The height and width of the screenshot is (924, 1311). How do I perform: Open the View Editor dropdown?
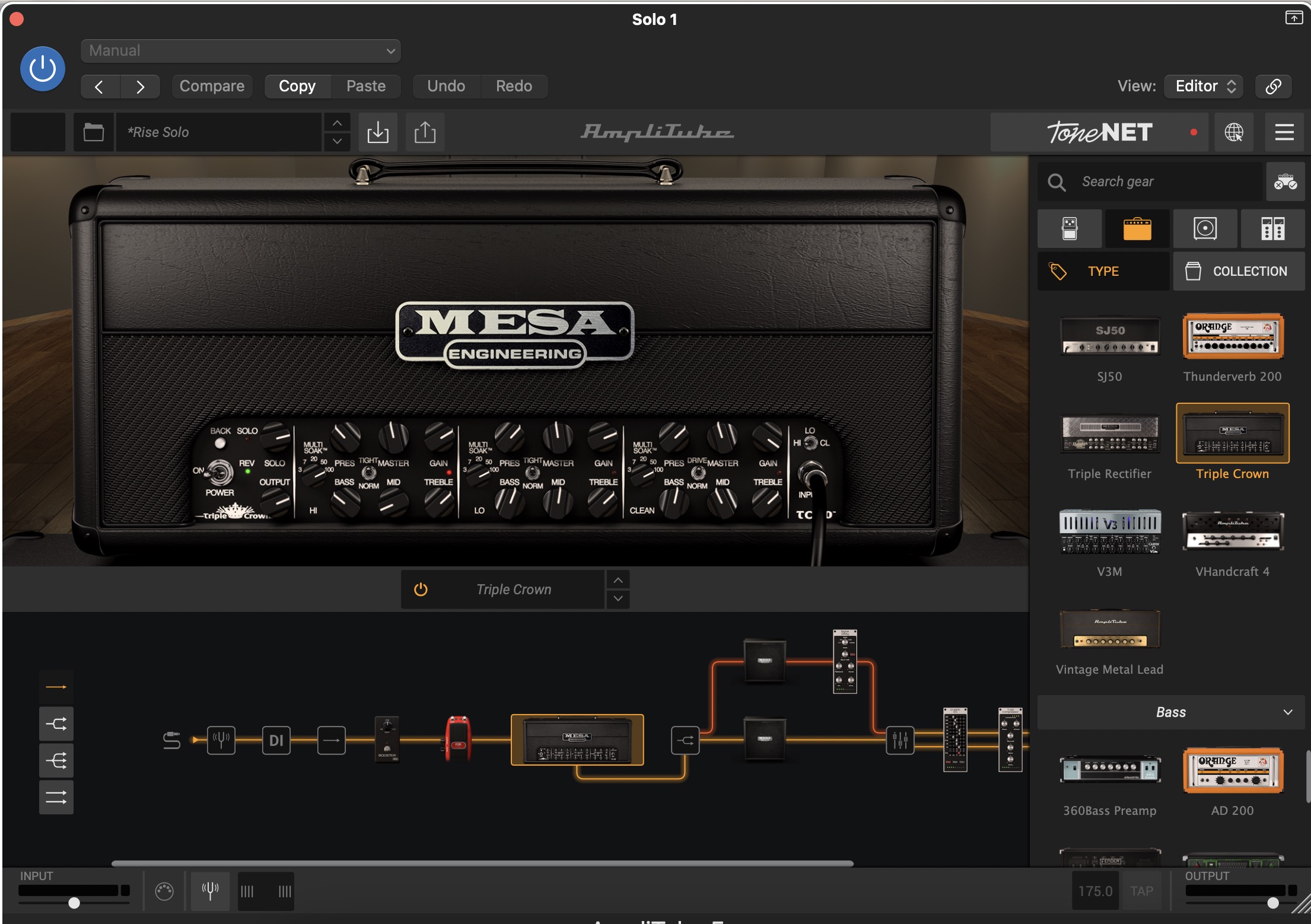click(1204, 86)
